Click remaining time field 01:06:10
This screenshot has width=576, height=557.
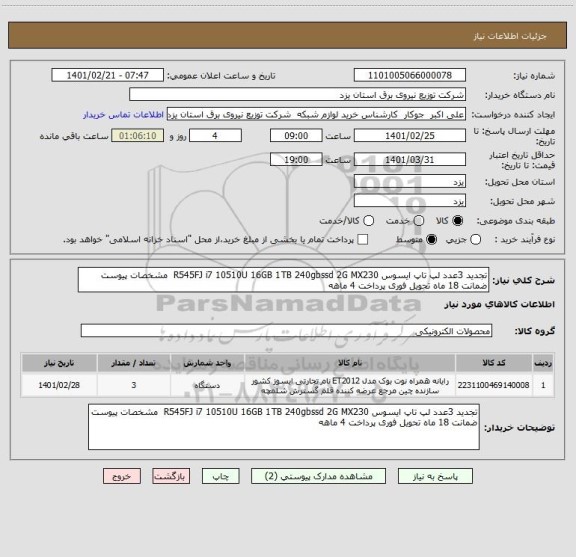138,136
